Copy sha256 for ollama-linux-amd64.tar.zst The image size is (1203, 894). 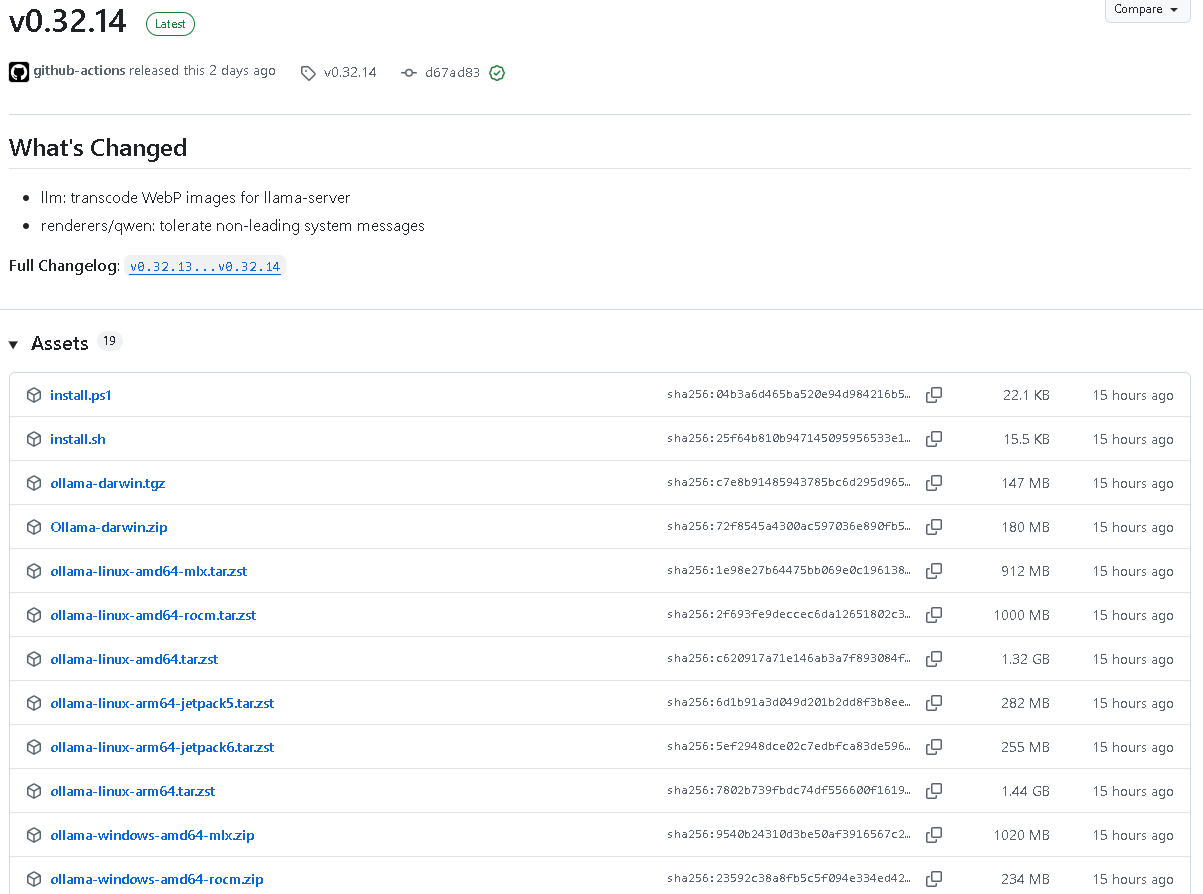tap(934, 659)
